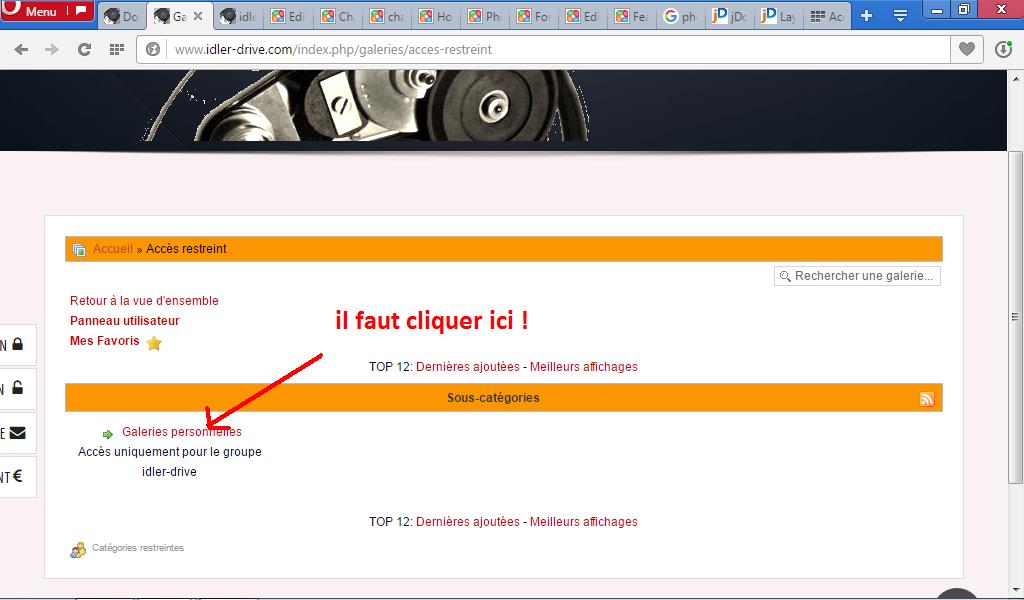1024x600 pixels.
Task: Reload the page with the refresh icon
Action: 85,49
